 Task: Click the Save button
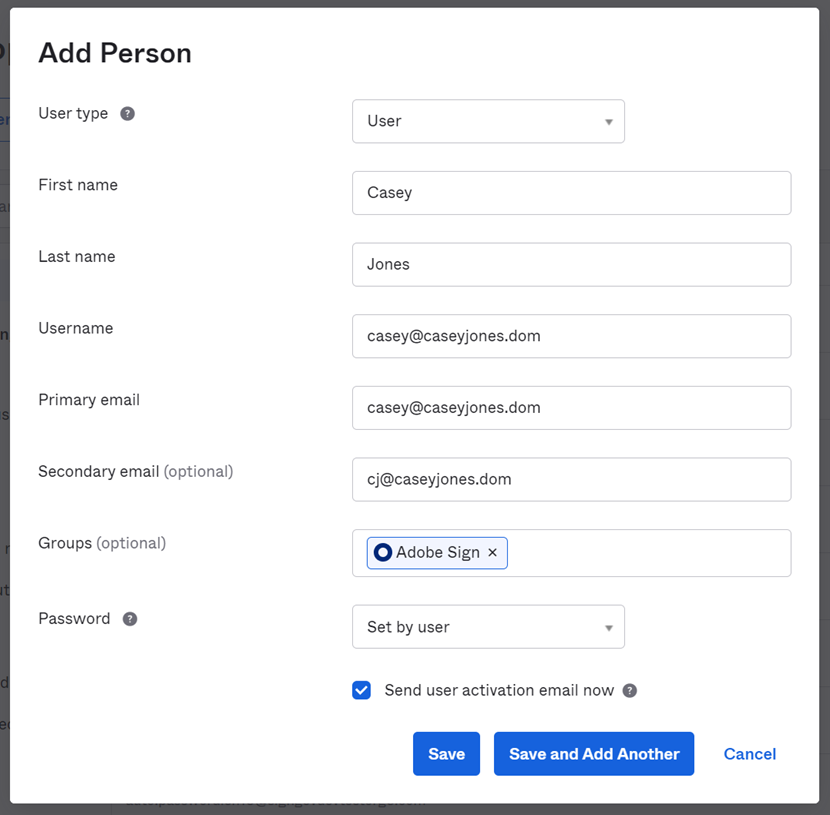pos(446,754)
